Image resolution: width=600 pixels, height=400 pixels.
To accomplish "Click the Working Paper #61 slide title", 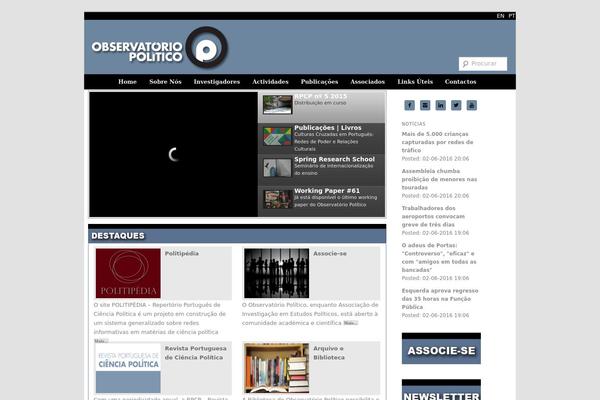I will pyautogui.click(x=327, y=191).
